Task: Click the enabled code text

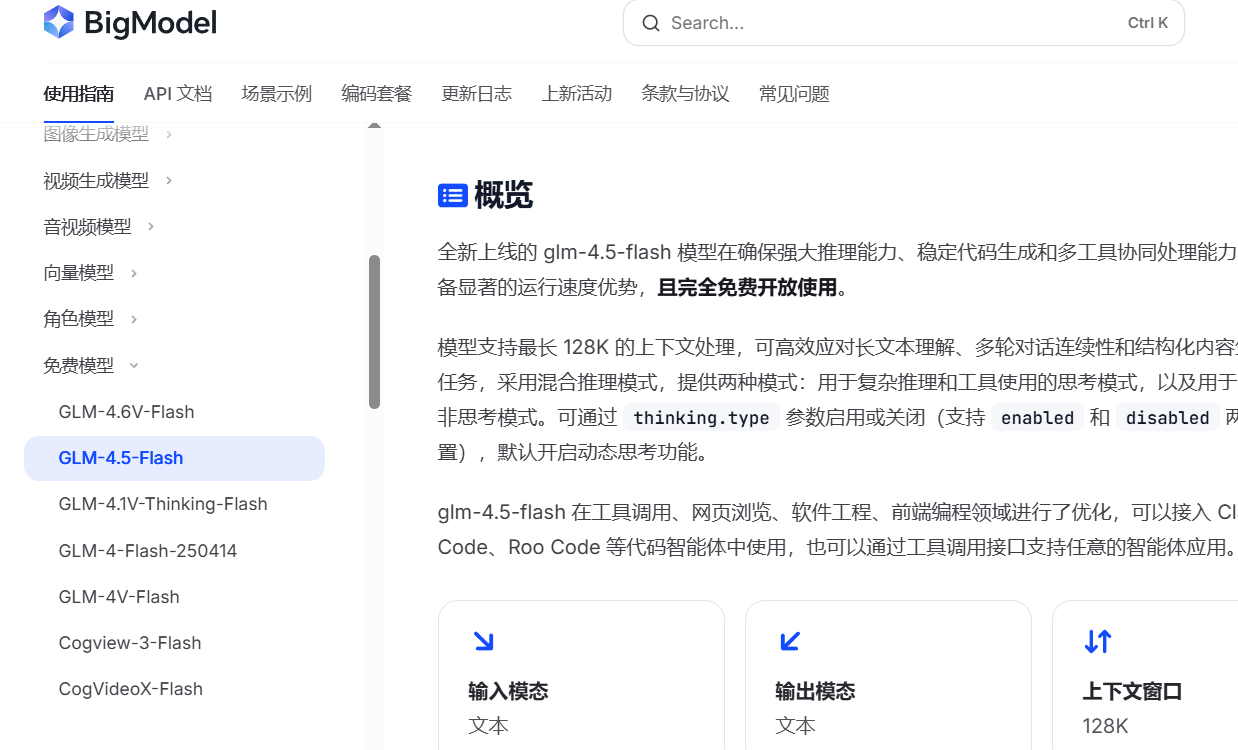Action: [x=1037, y=418]
